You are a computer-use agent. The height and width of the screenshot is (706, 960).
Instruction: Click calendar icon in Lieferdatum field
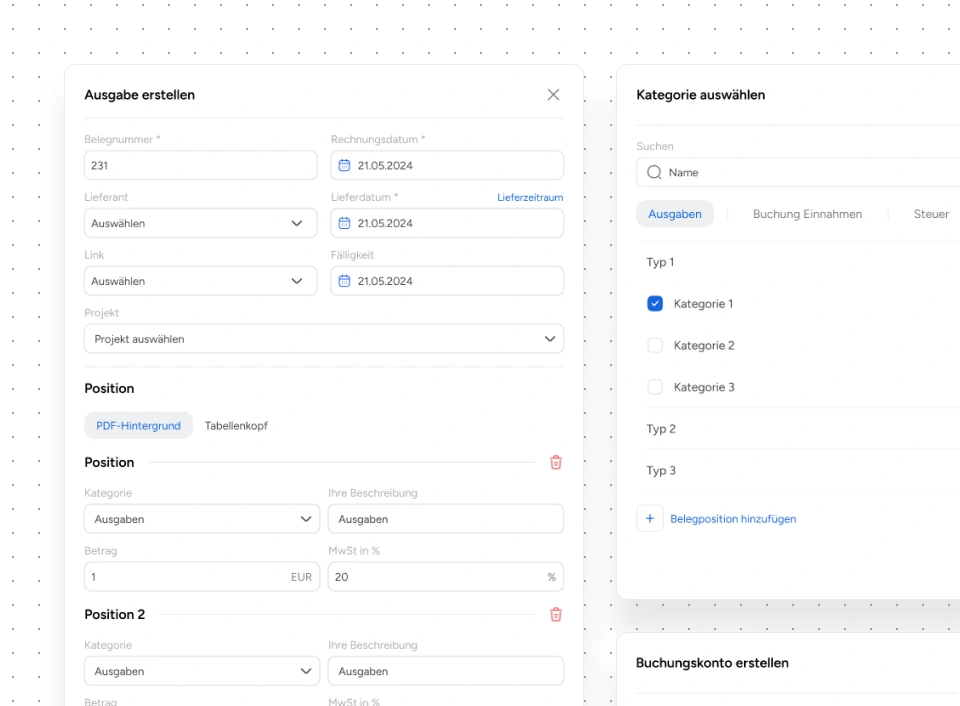[344, 224]
